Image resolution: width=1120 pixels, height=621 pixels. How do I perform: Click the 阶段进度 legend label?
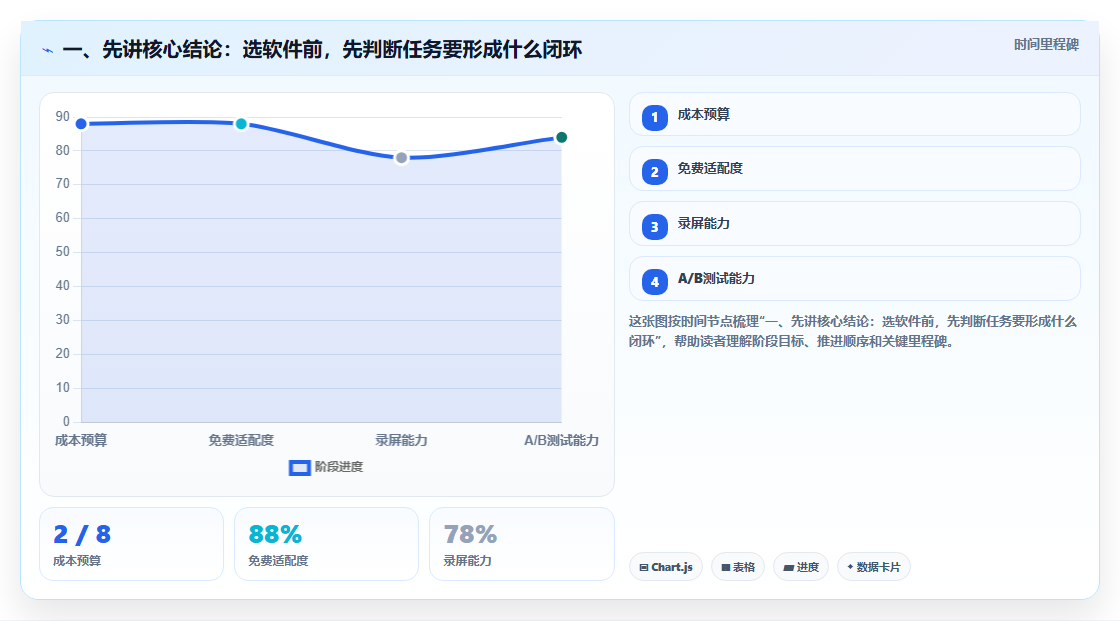[x=339, y=467]
